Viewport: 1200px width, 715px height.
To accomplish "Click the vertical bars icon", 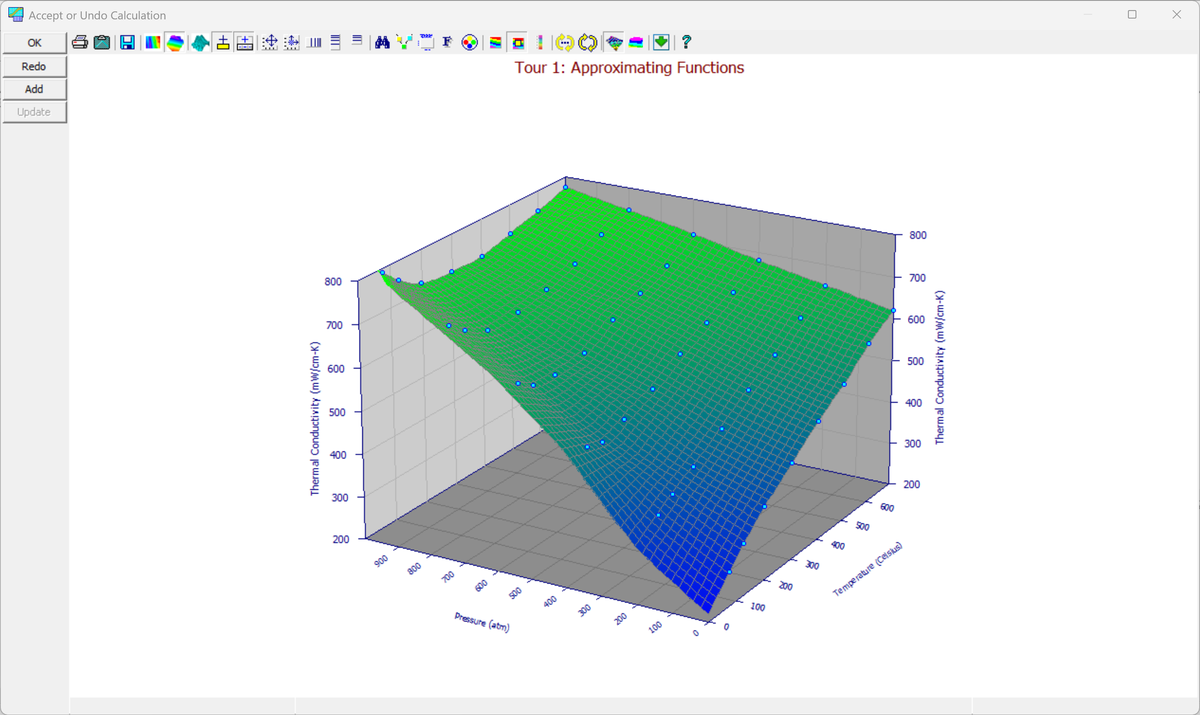I will 315,42.
